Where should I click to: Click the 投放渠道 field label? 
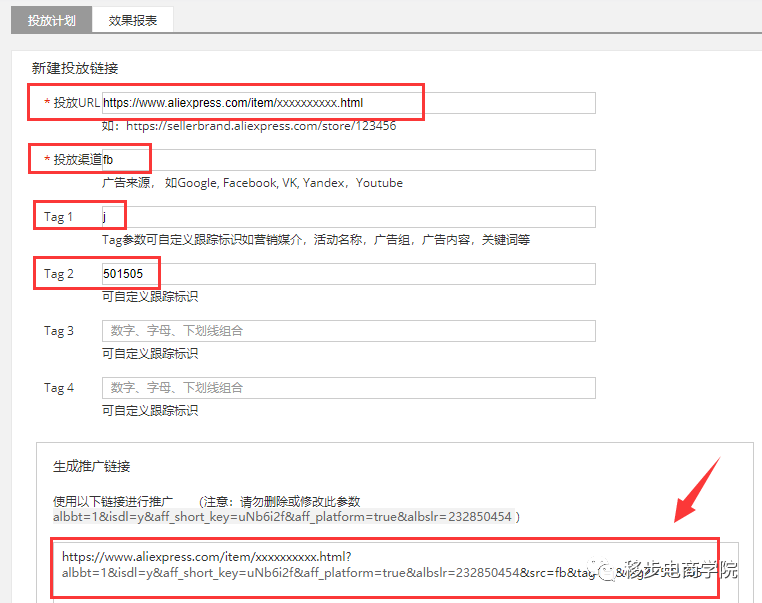[x=77, y=159]
